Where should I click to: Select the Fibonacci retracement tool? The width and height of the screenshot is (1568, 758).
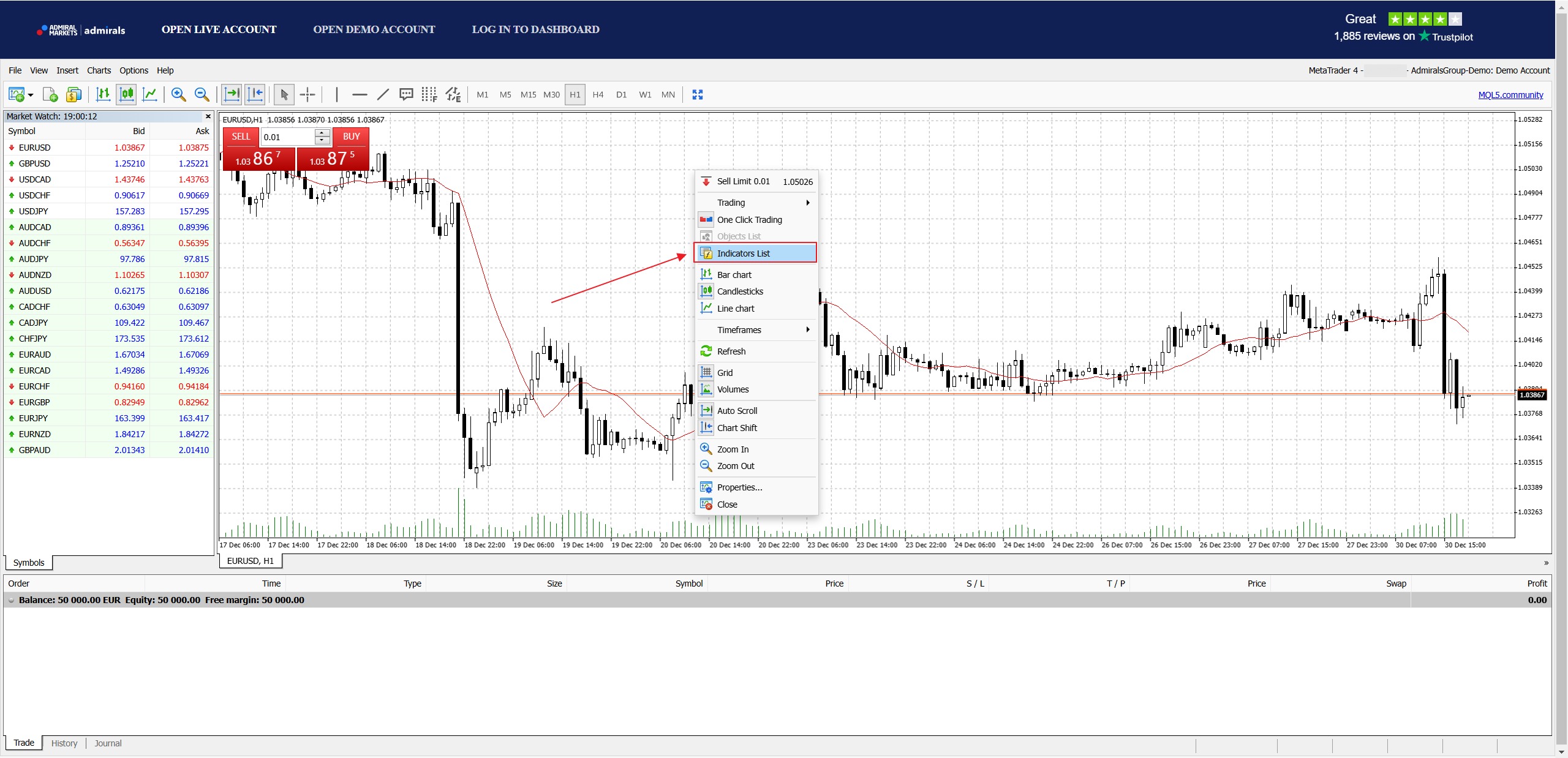tap(429, 95)
